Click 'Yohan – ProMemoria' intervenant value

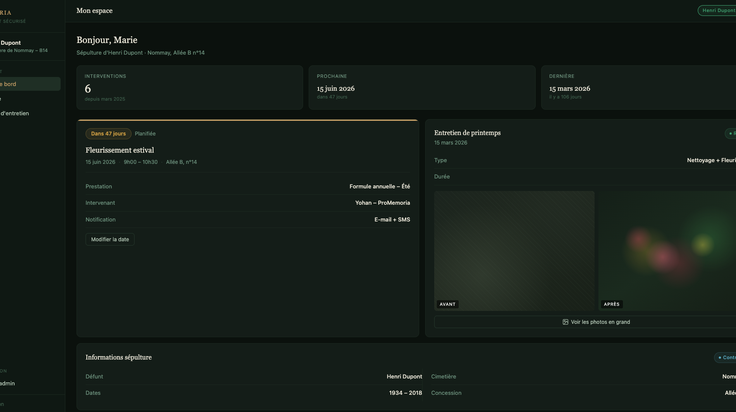pyautogui.click(x=383, y=203)
